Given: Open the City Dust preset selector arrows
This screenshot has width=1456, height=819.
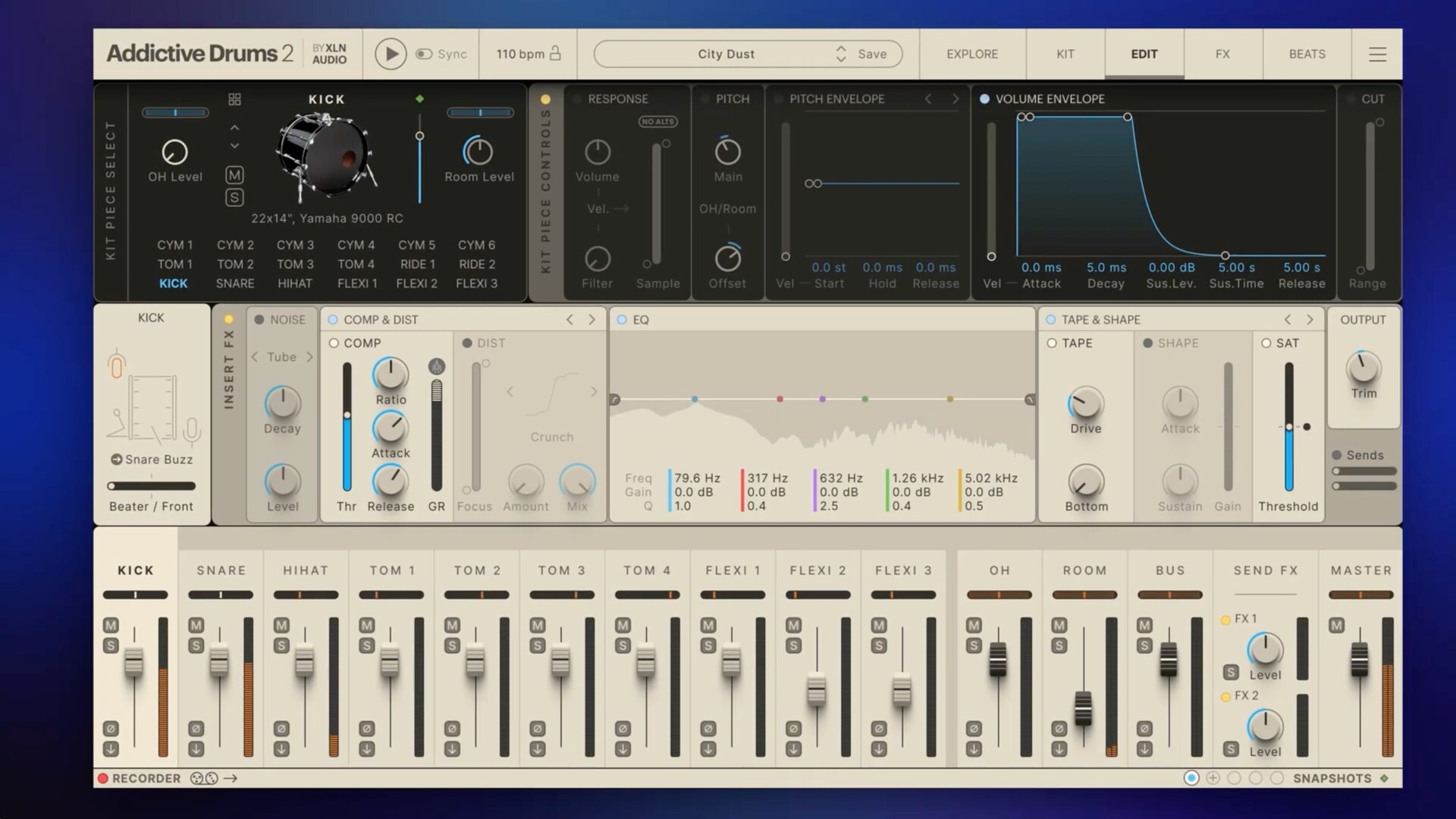Looking at the screenshot, I should pos(840,54).
